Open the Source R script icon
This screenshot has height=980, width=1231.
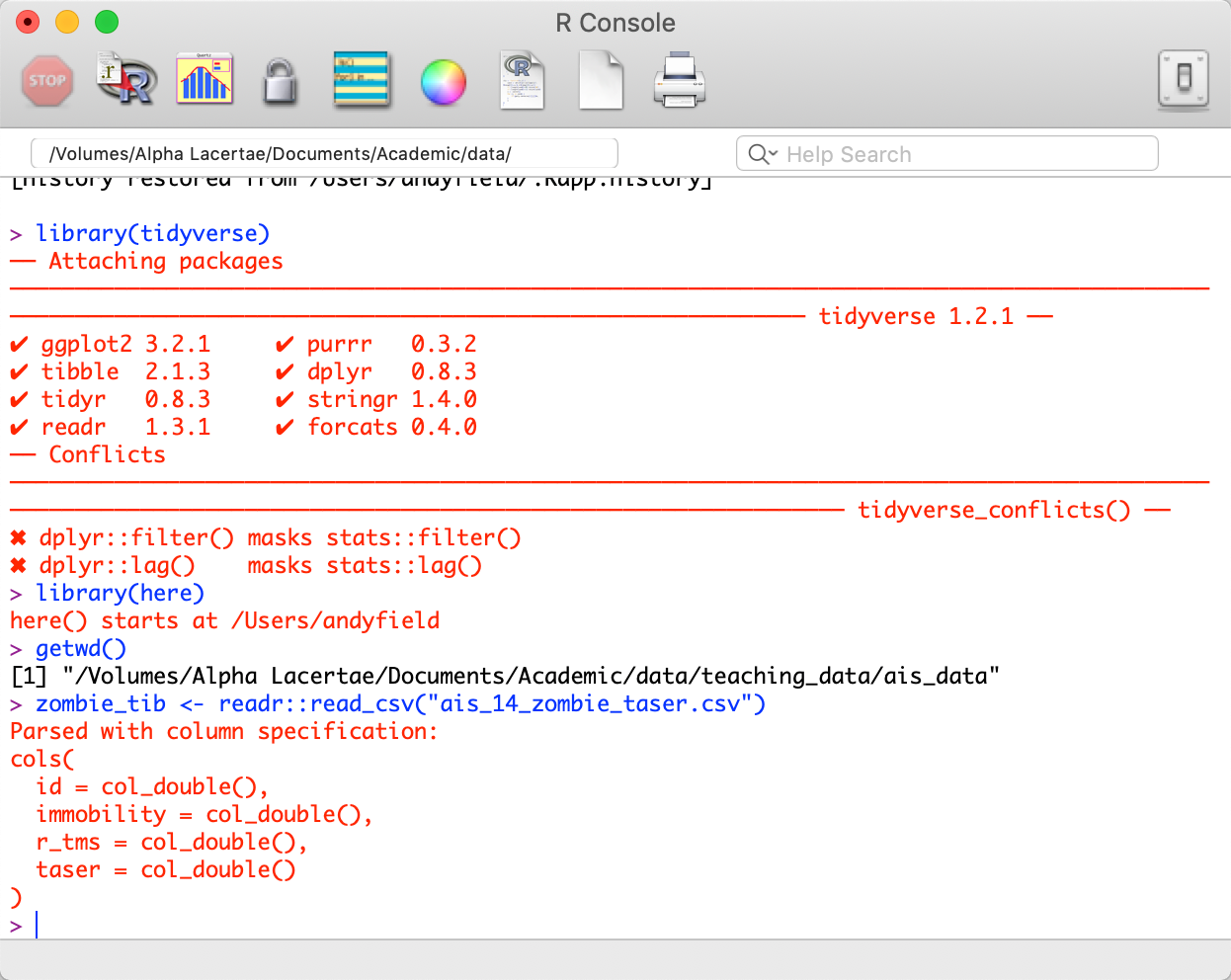tap(126, 80)
